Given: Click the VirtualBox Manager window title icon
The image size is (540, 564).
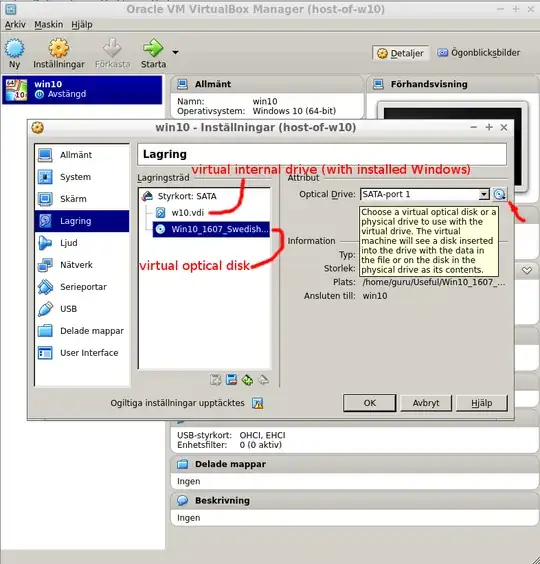Looking at the screenshot, I should pos(11,9).
